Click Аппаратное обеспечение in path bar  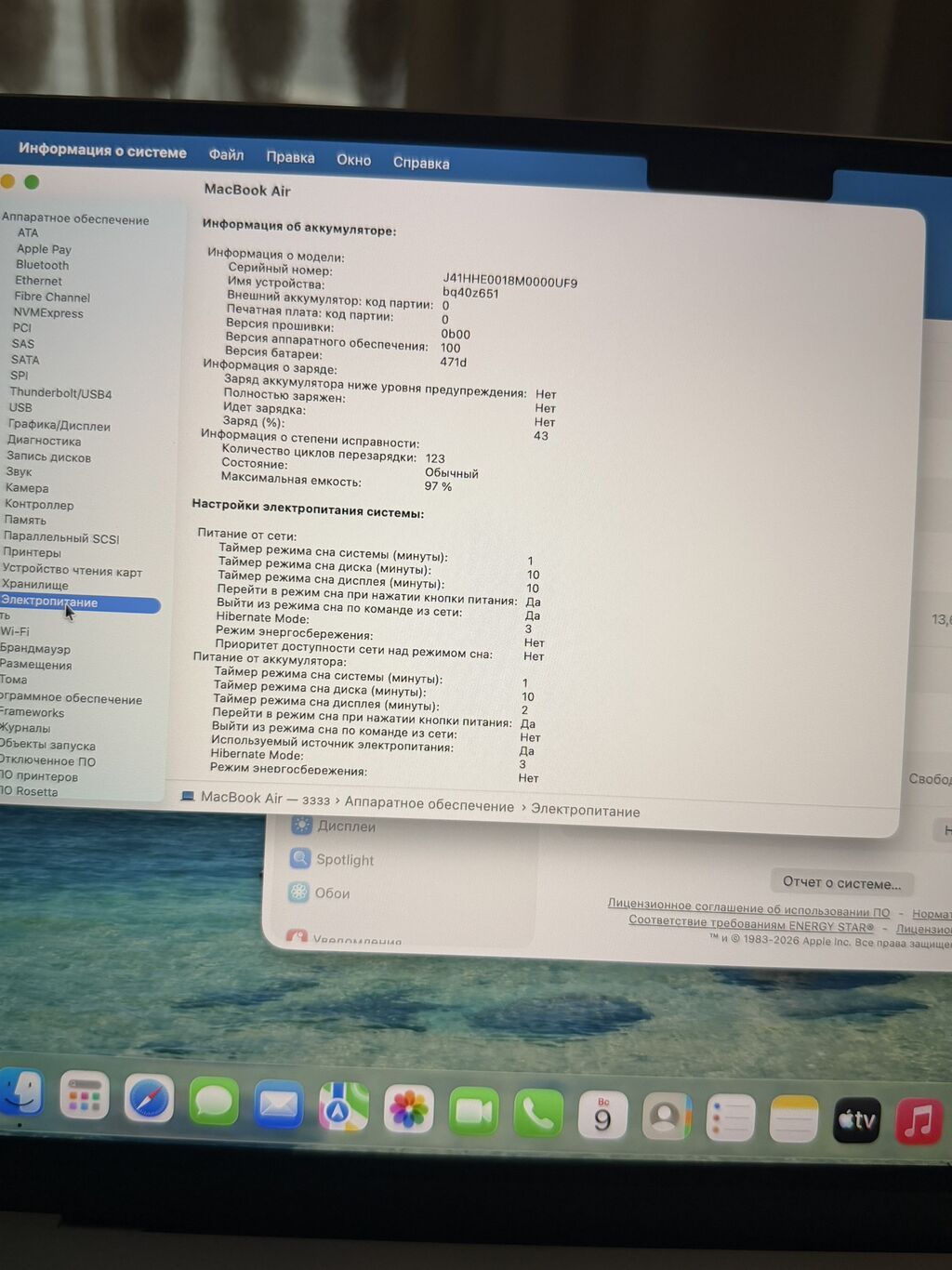tap(429, 805)
